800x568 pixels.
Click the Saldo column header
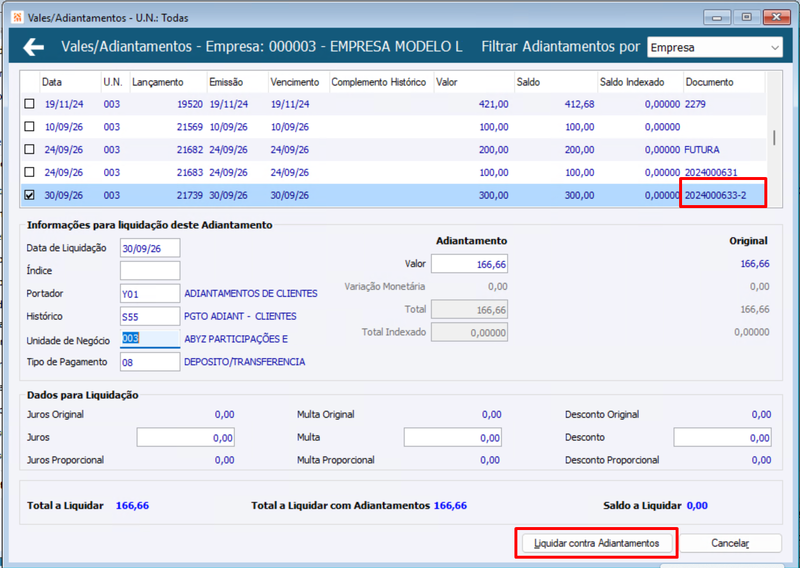pos(555,82)
